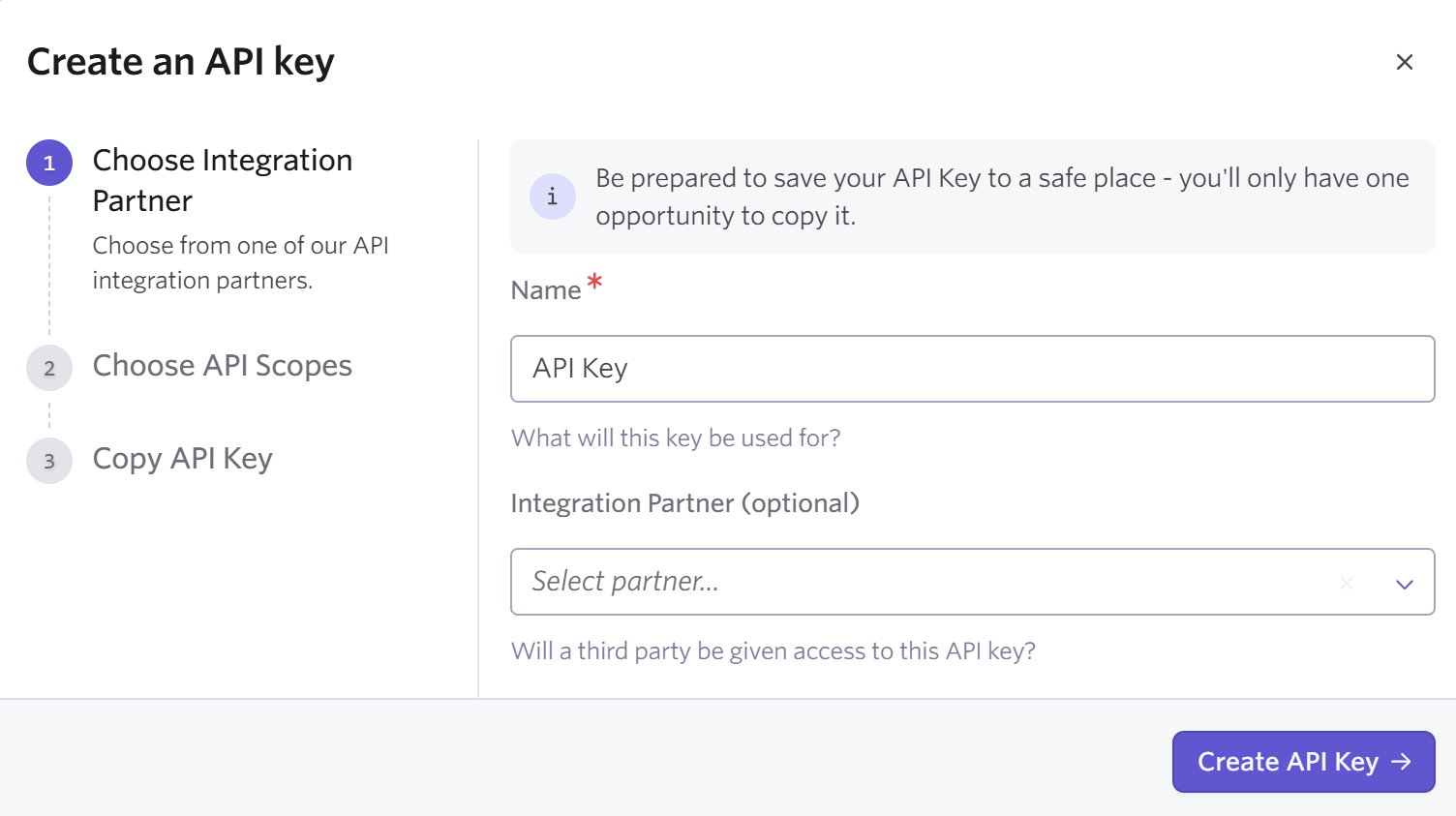The height and width of the screenshot is (816, 1456).
Task: Close the Create an API key dialog
Action: 1404,62
